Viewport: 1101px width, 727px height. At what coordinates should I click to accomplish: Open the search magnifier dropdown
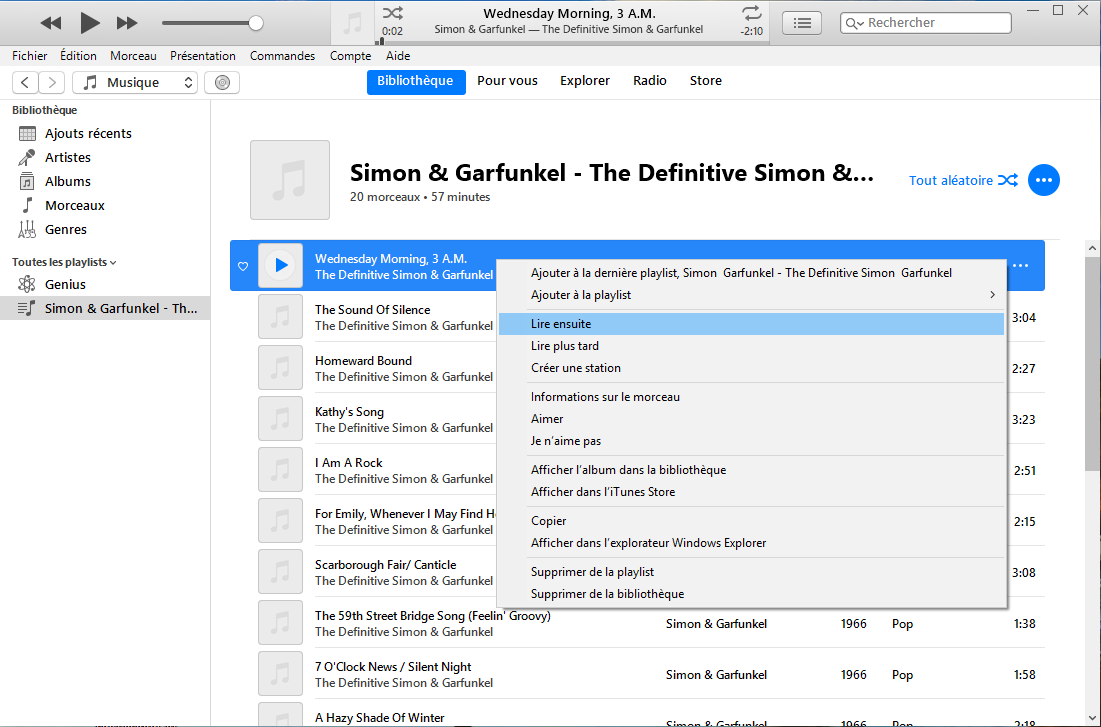click(855, 23)
